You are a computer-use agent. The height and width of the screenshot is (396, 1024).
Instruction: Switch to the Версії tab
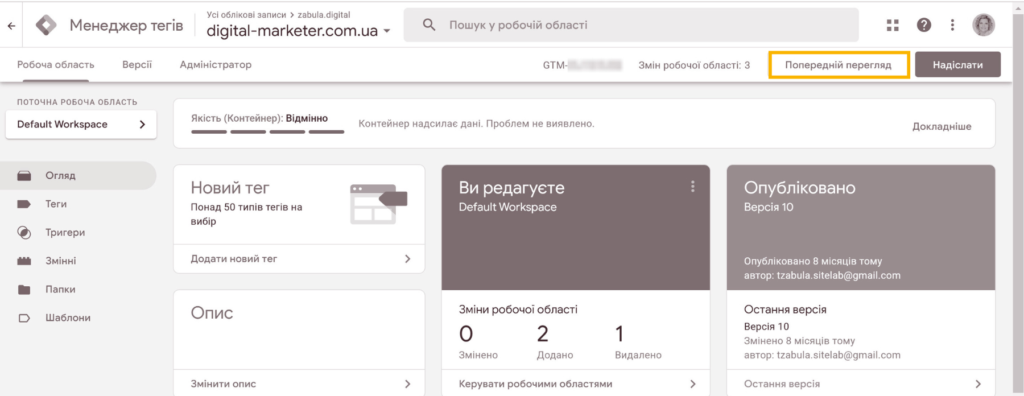coord(137,65)
